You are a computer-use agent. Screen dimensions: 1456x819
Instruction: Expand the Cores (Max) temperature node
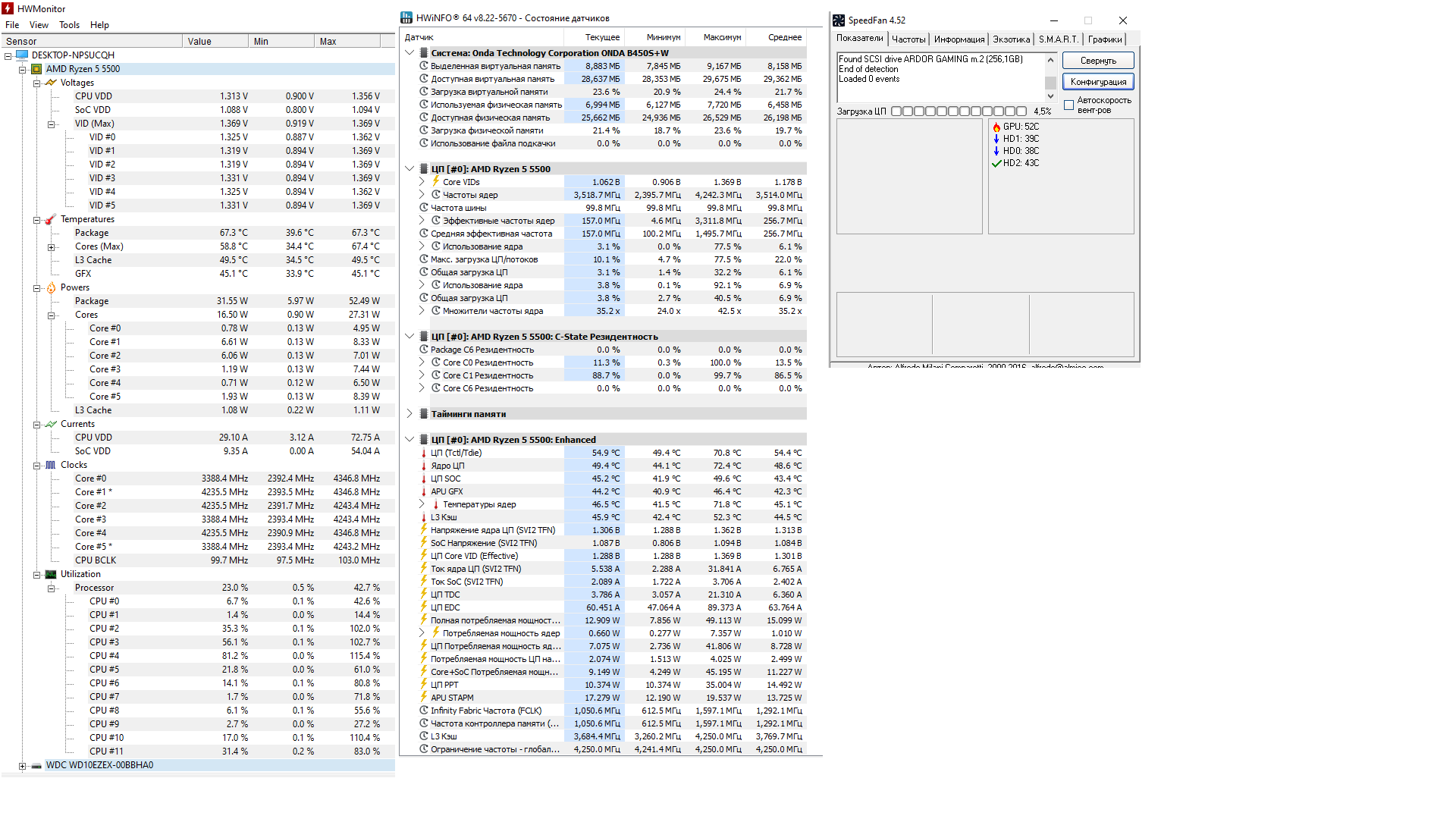pyautogui.click(x=51, y=247)
